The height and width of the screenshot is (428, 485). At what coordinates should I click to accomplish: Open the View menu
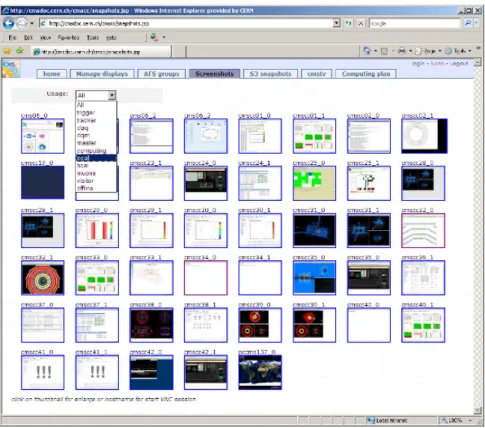click(x=45, y=38)
